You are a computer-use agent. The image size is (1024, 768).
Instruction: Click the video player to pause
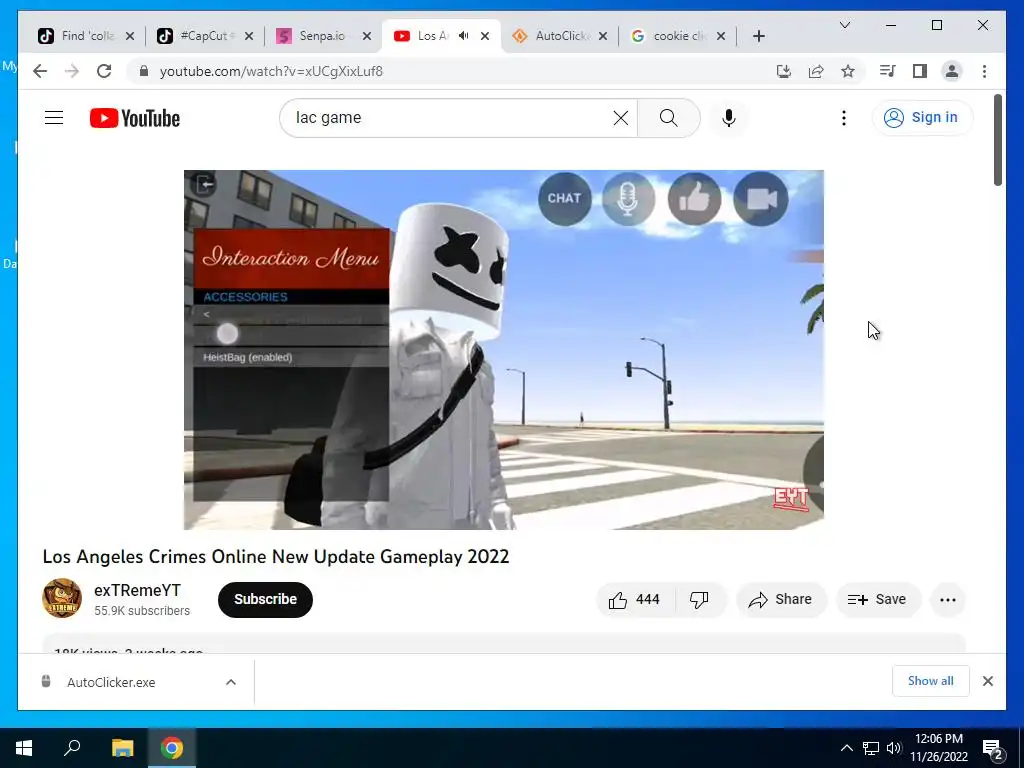point(504,349)
